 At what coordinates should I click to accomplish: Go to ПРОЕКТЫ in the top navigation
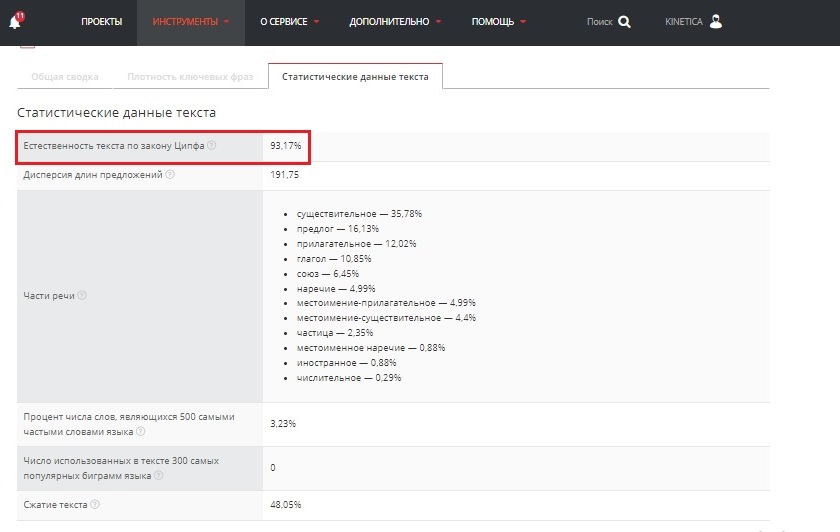pos(101,22)
